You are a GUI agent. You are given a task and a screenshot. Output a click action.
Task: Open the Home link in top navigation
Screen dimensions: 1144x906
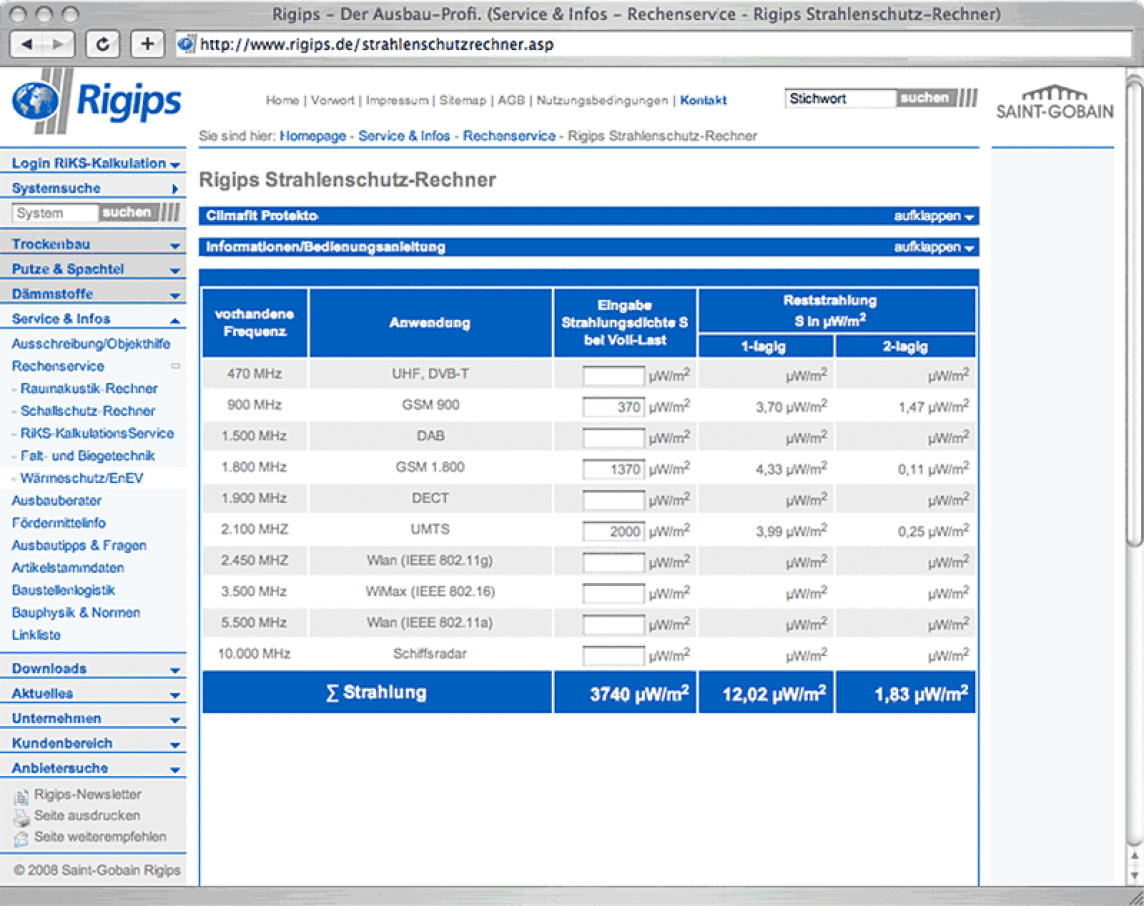coord(282,100)
